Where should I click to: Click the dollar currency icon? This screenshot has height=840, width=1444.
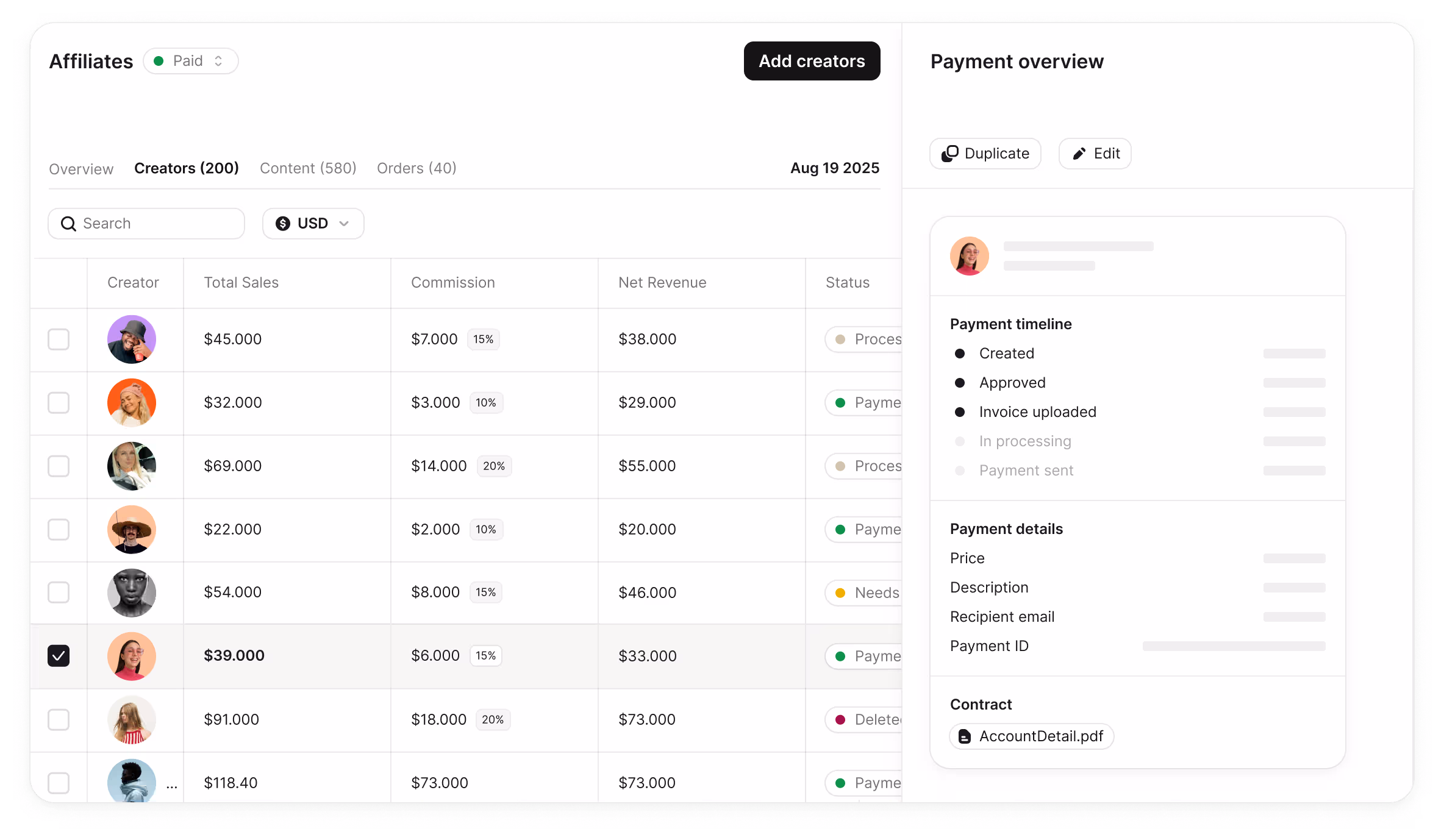(x=282, y=224)
